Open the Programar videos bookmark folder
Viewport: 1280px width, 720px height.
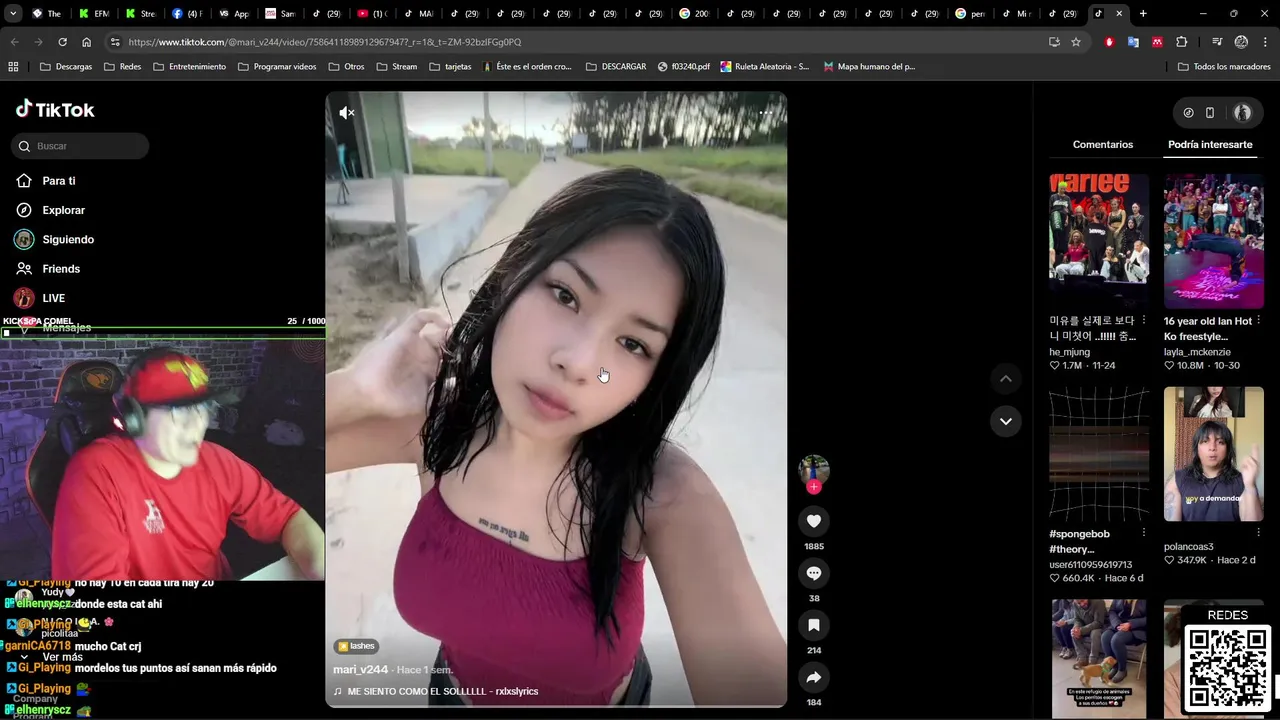point(277,67)
